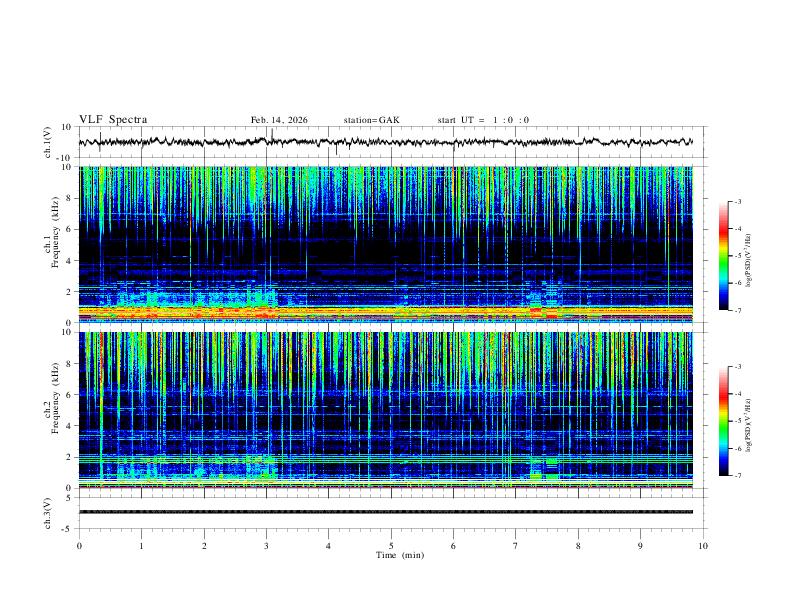Click the "5" tick on ch.3(V) axis
The height and width of the screenshot is (612, 792).
(69, 498)
